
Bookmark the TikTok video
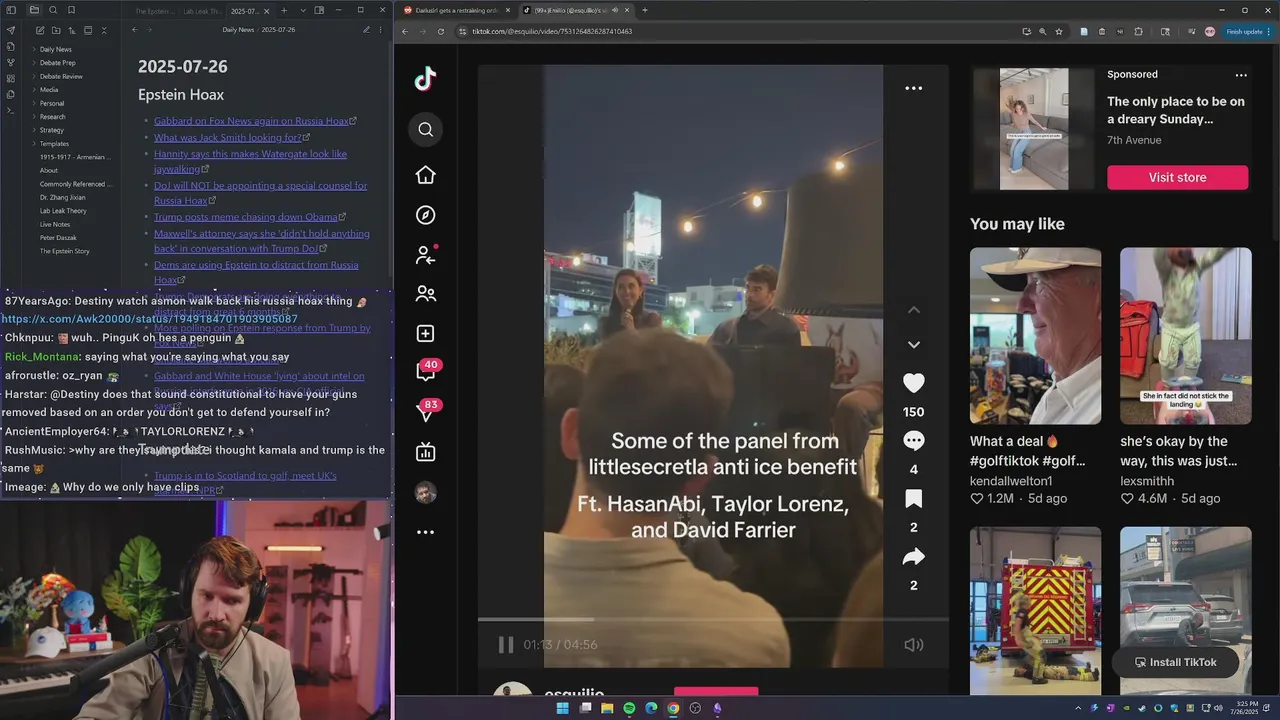pos(913,499)
